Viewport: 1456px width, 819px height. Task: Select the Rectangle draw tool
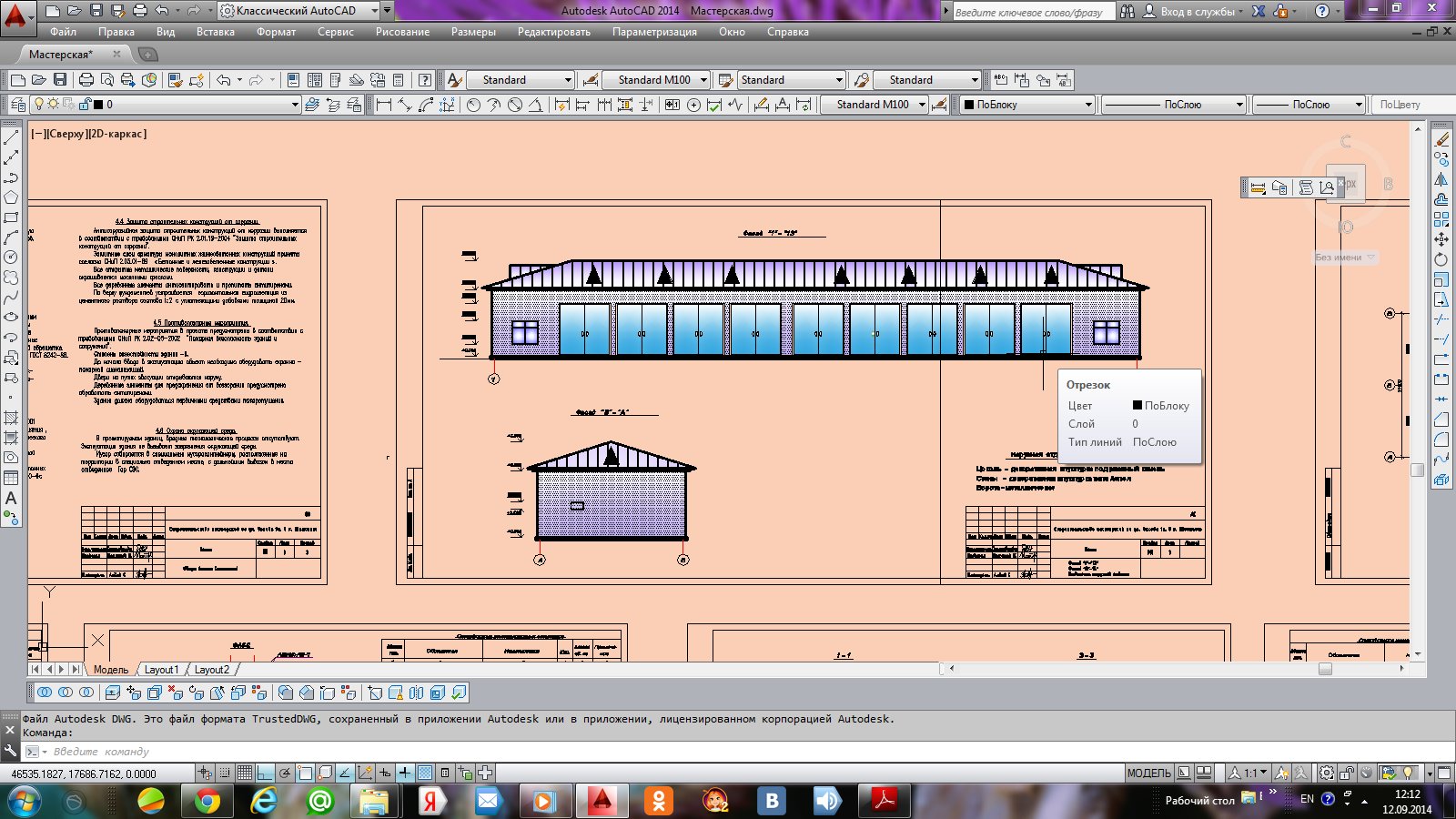coord(11,217)
